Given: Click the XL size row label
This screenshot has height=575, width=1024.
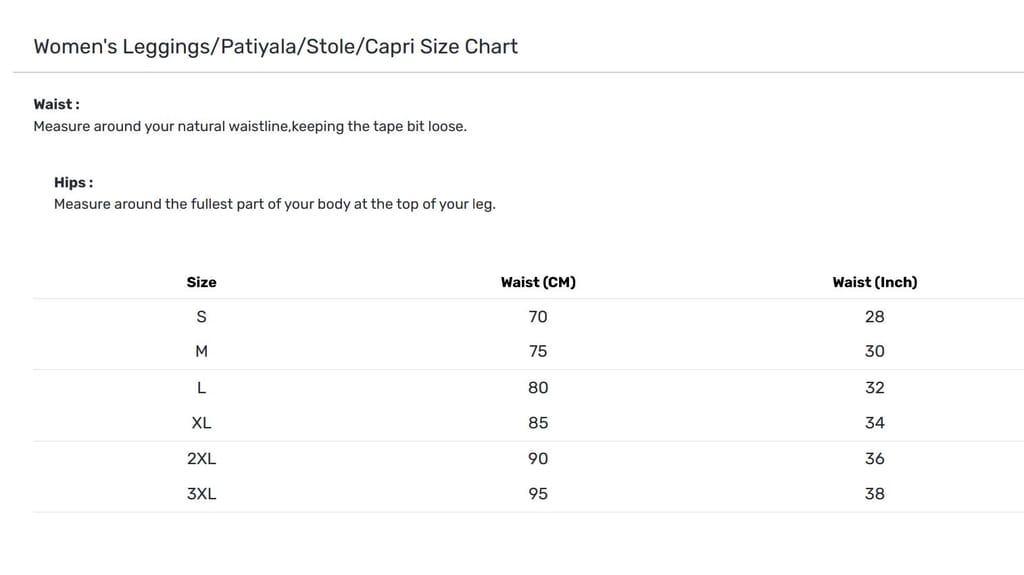Looking at the screenshot, I should point(201,423).
